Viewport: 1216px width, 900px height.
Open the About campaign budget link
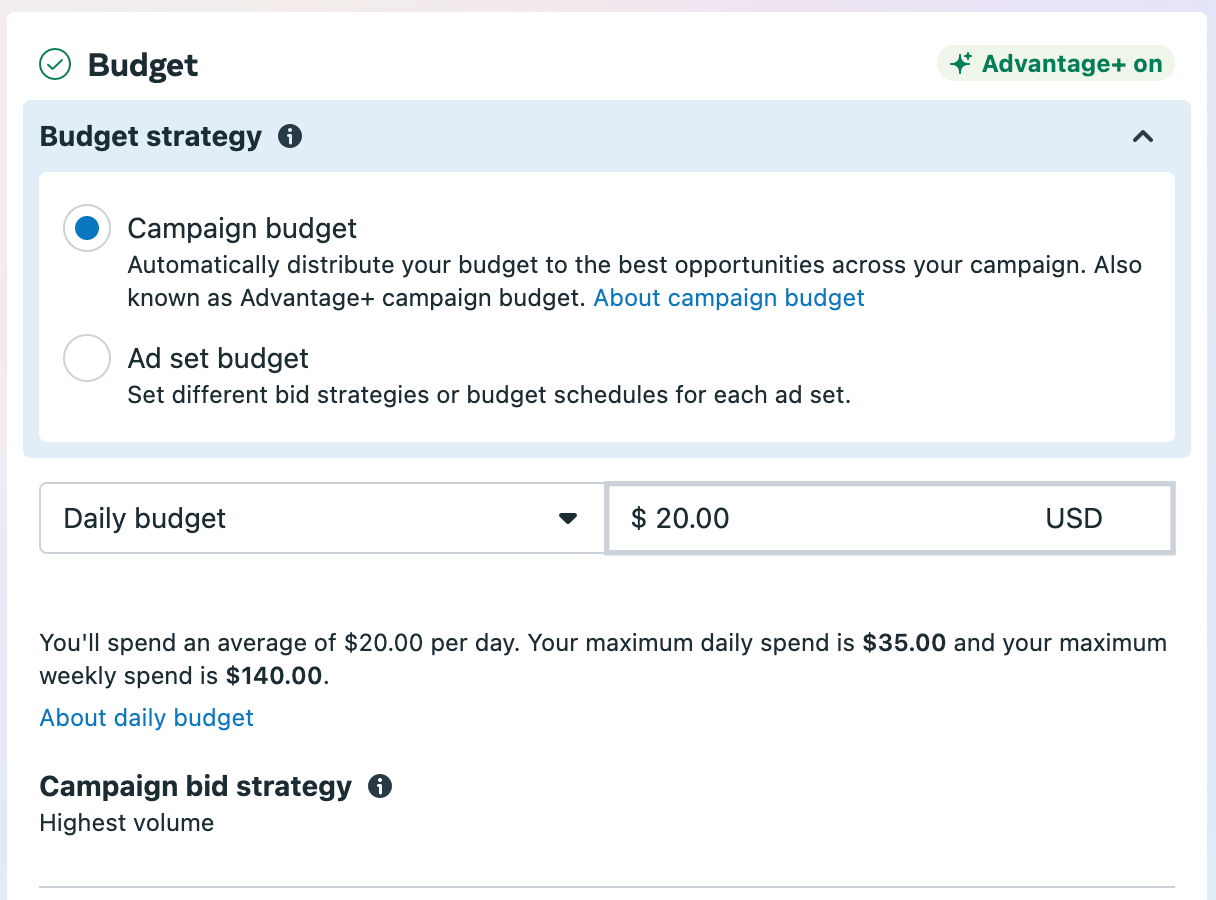(x=729, y=298)
